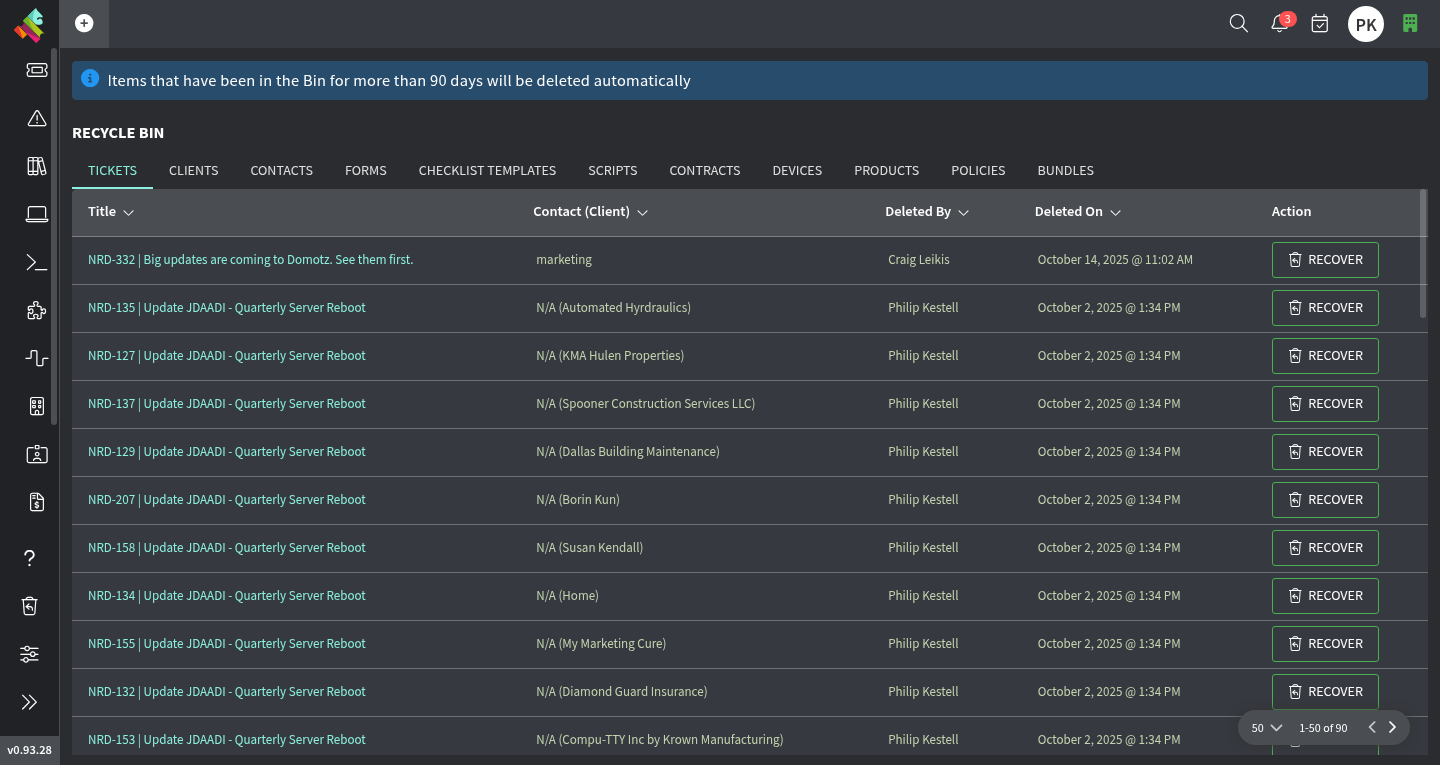Expand the sidebar with double chevron
Image resolution: width=1440 pixels, height=765 pixels.
click(x=30, y=702)
